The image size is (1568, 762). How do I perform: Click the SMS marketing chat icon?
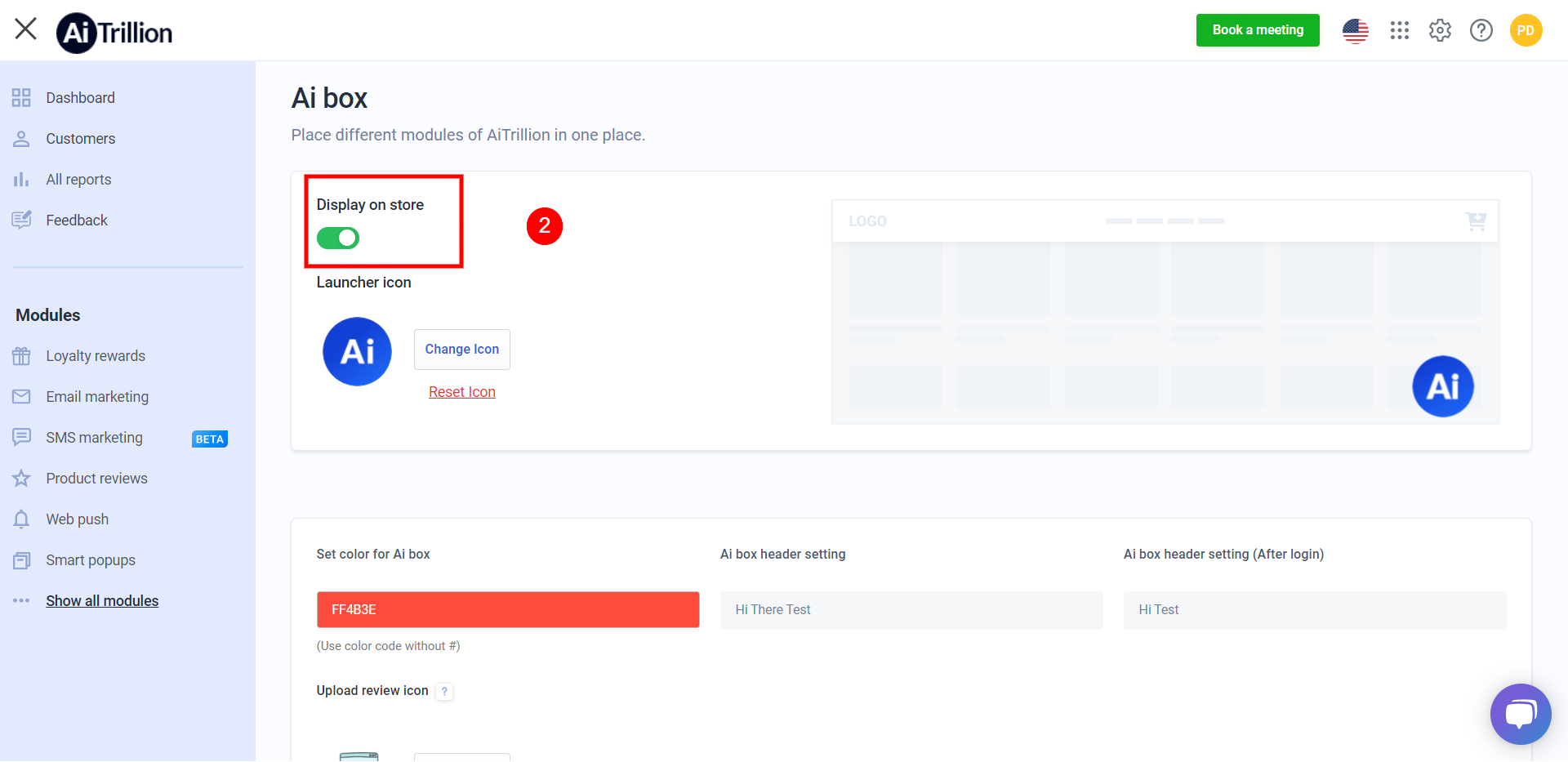click(x=21, y=438)
